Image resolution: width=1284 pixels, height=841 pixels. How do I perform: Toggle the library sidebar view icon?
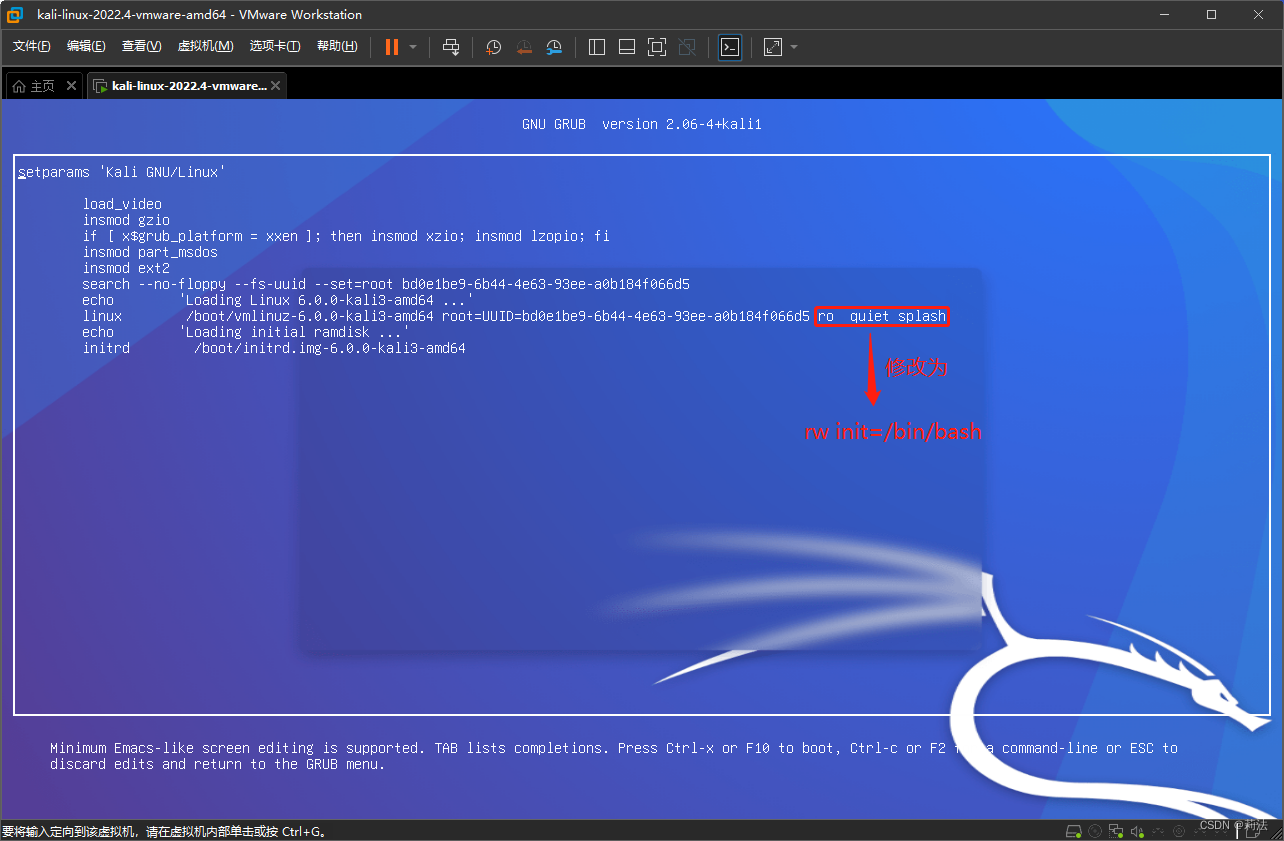point(597,47)
